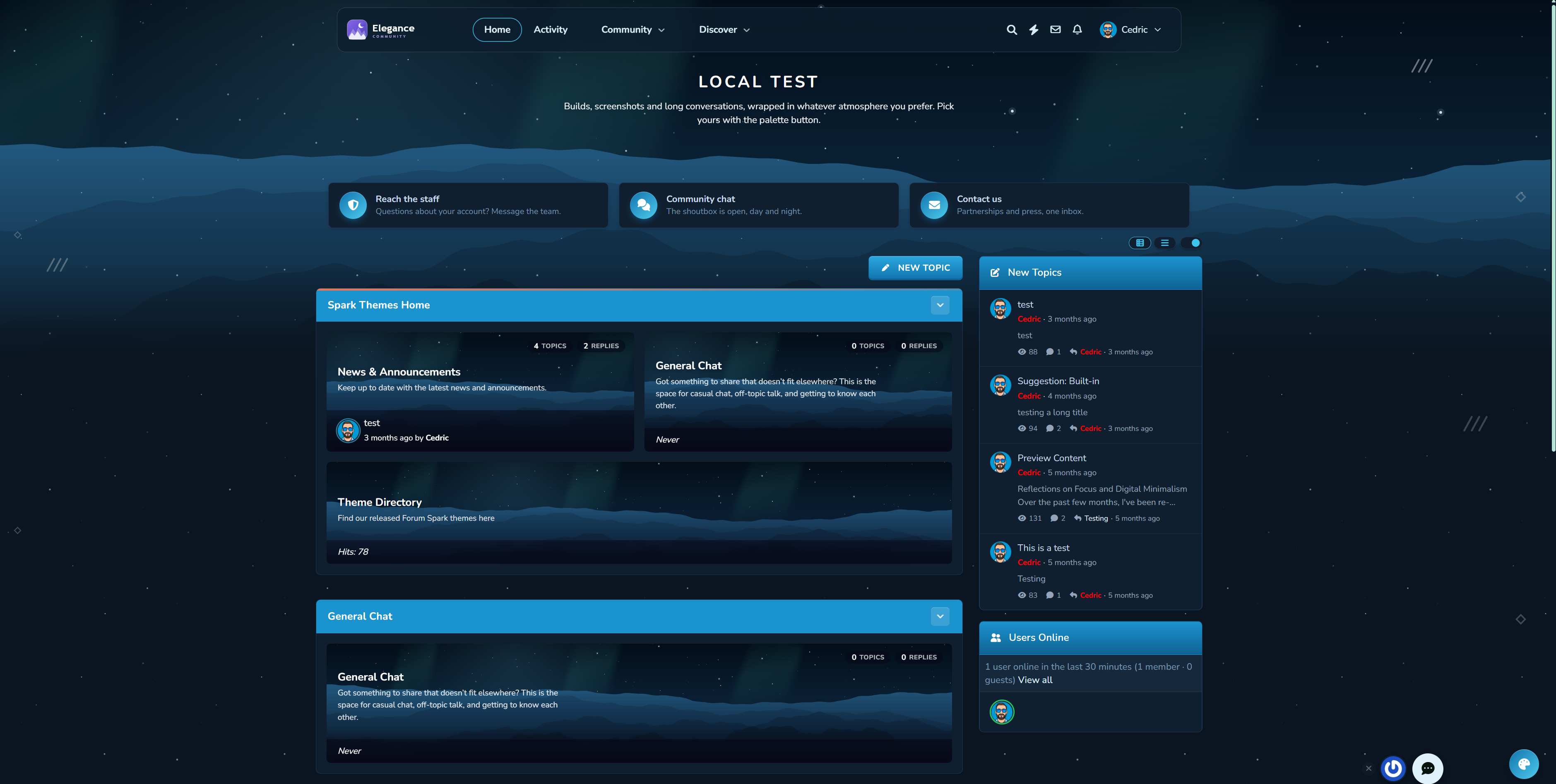Click the envelope icon on Contact us
Viewport: 1556px width, 784px height.
934,205
